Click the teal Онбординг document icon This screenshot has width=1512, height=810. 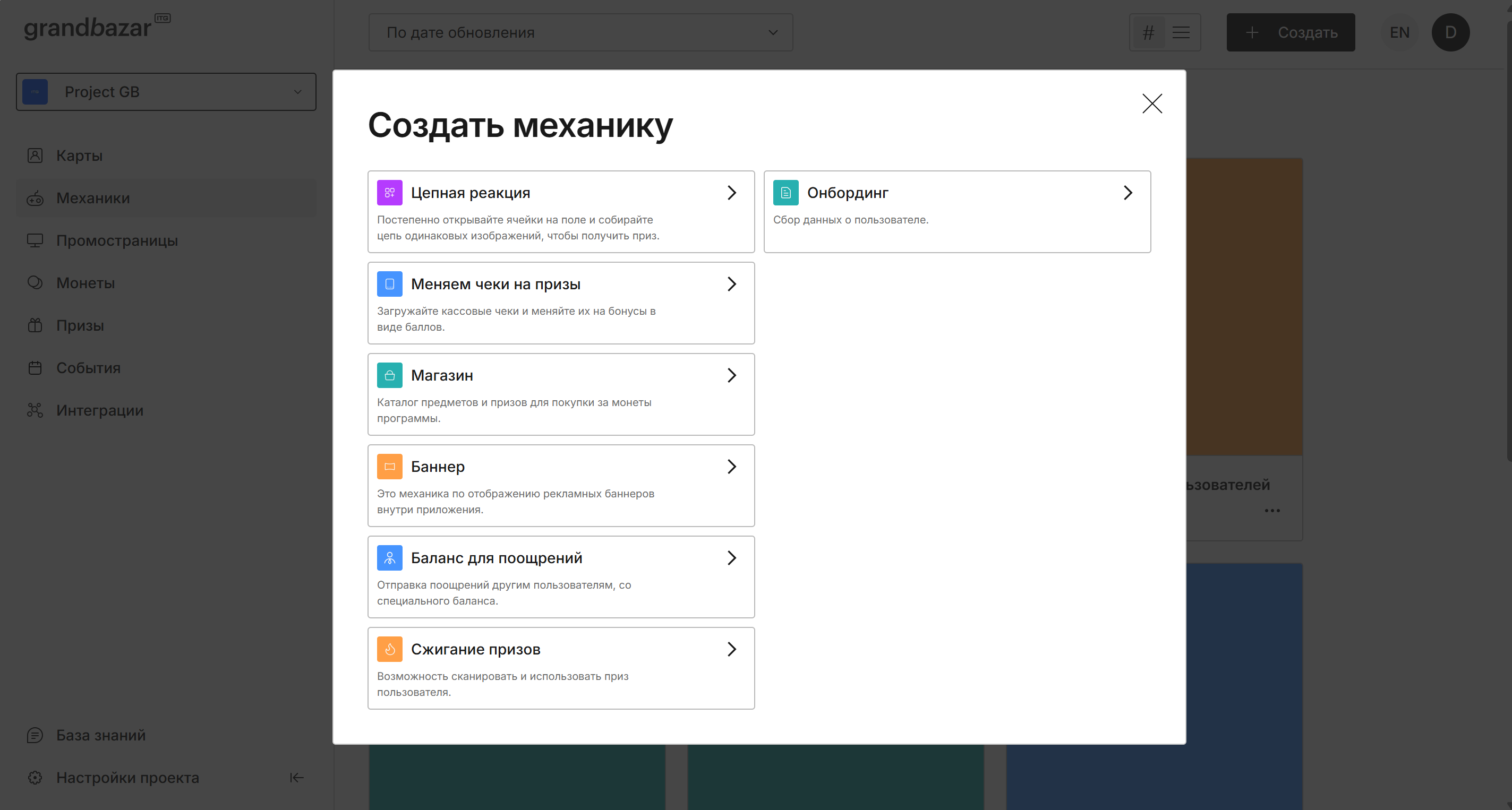[x=785, y=192]
